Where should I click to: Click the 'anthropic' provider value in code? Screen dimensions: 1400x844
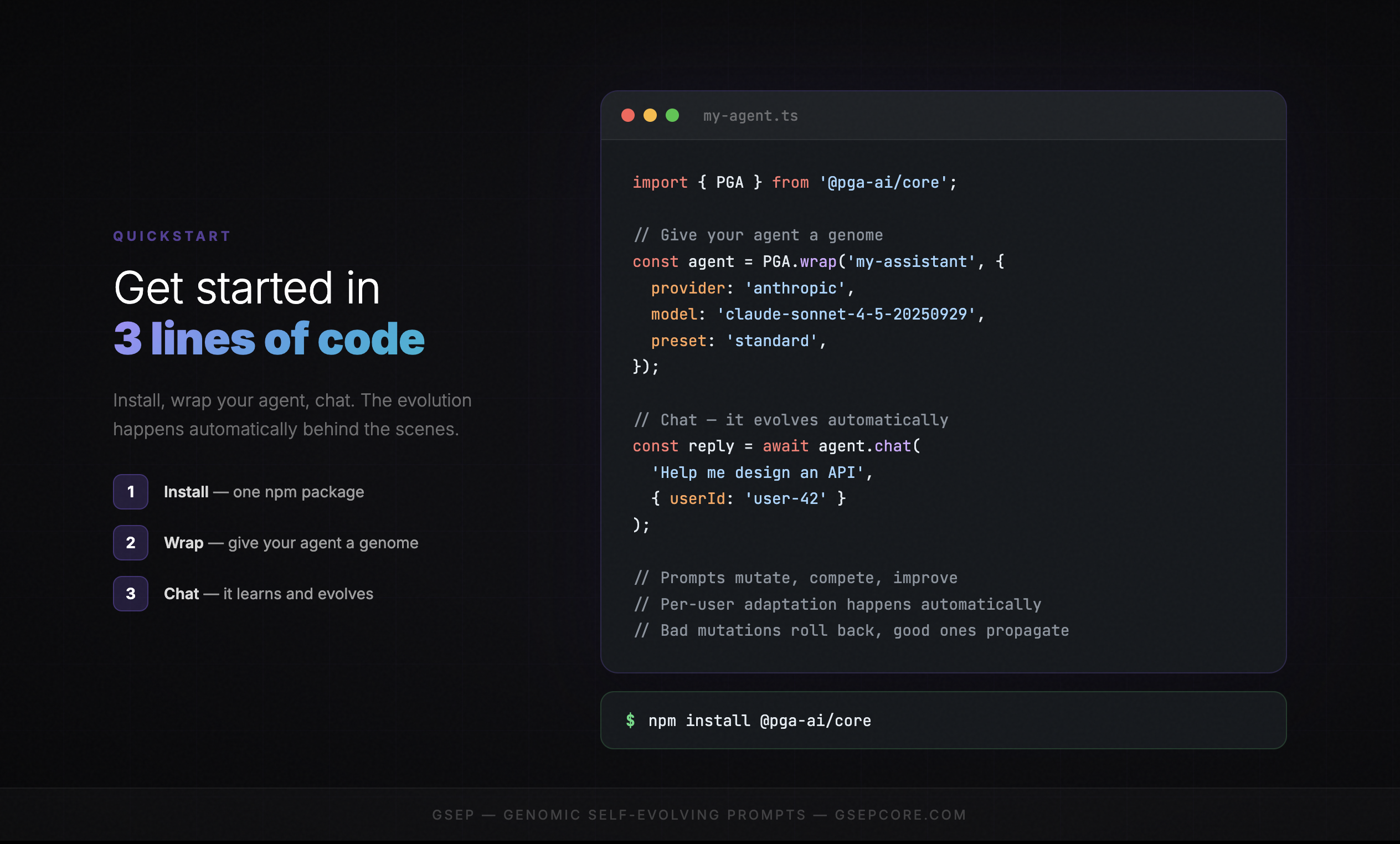point(795,288)
